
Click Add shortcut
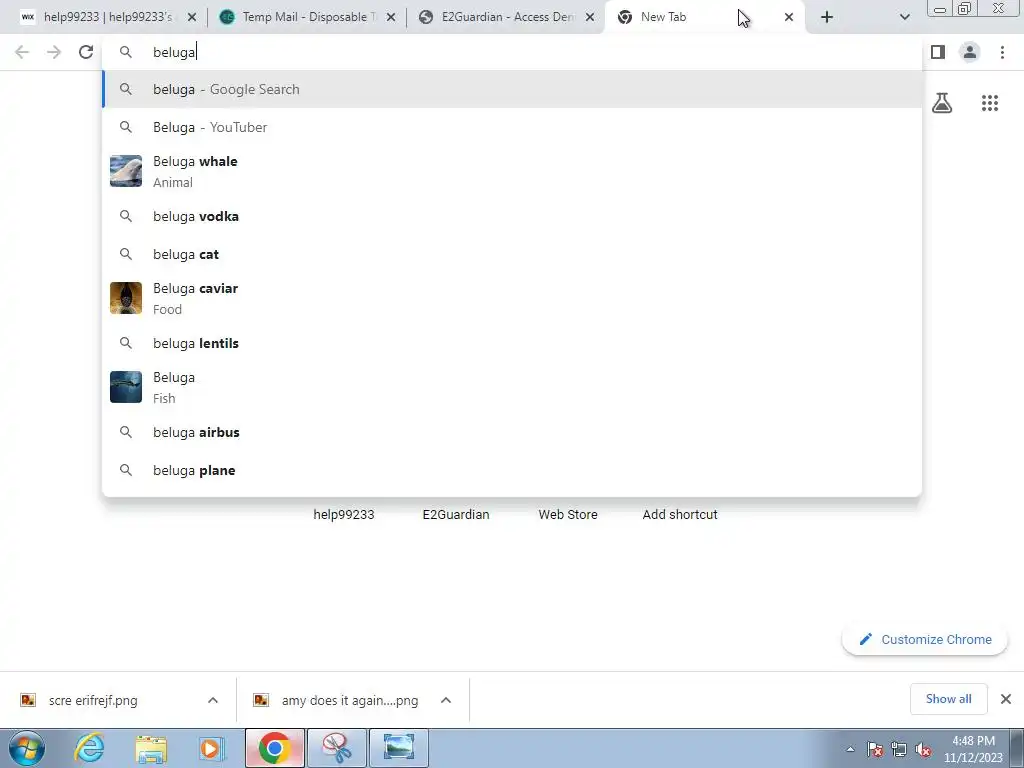coord(680,514)
